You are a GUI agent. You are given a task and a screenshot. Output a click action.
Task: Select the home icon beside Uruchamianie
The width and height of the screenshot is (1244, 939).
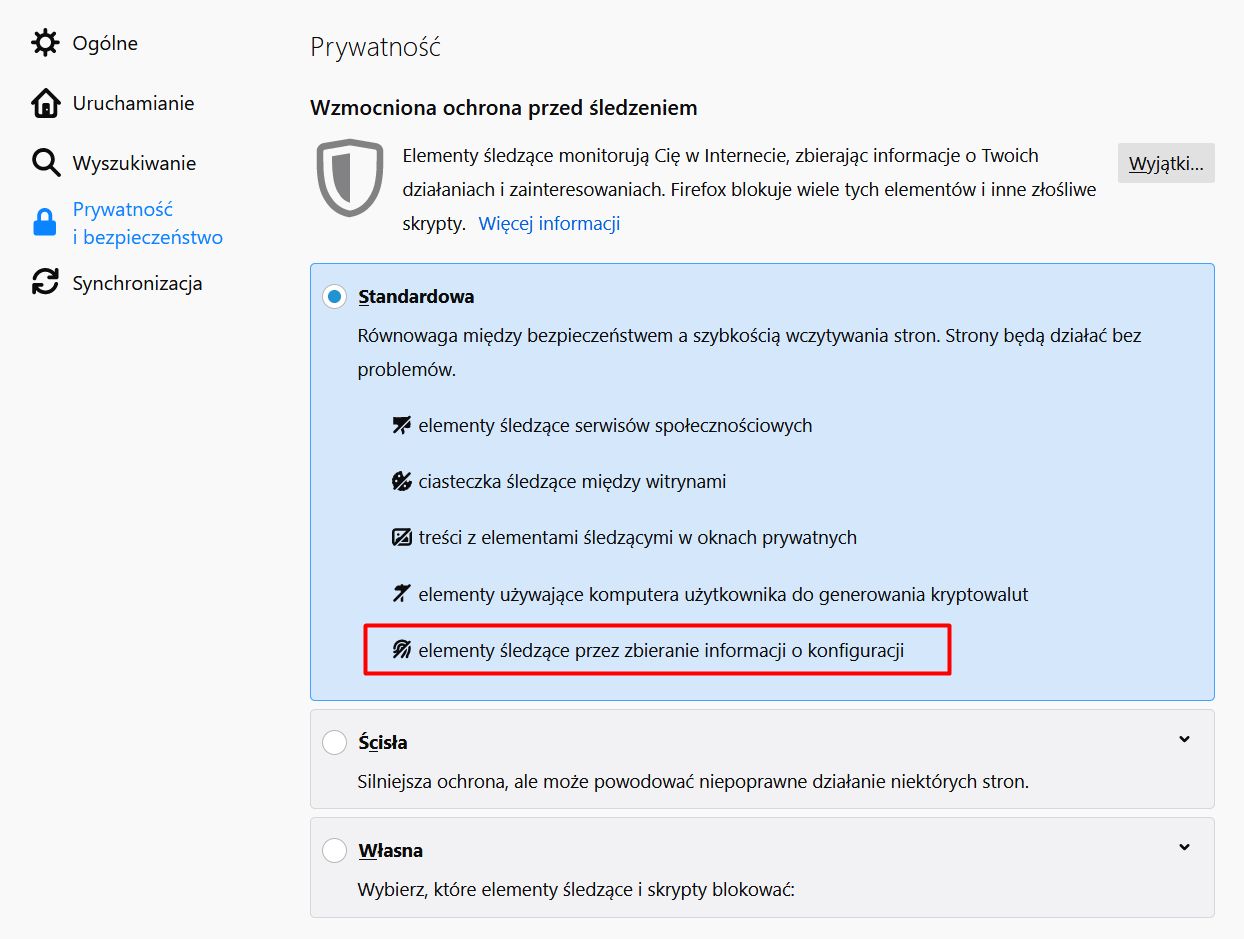click(x=45, y=102)
